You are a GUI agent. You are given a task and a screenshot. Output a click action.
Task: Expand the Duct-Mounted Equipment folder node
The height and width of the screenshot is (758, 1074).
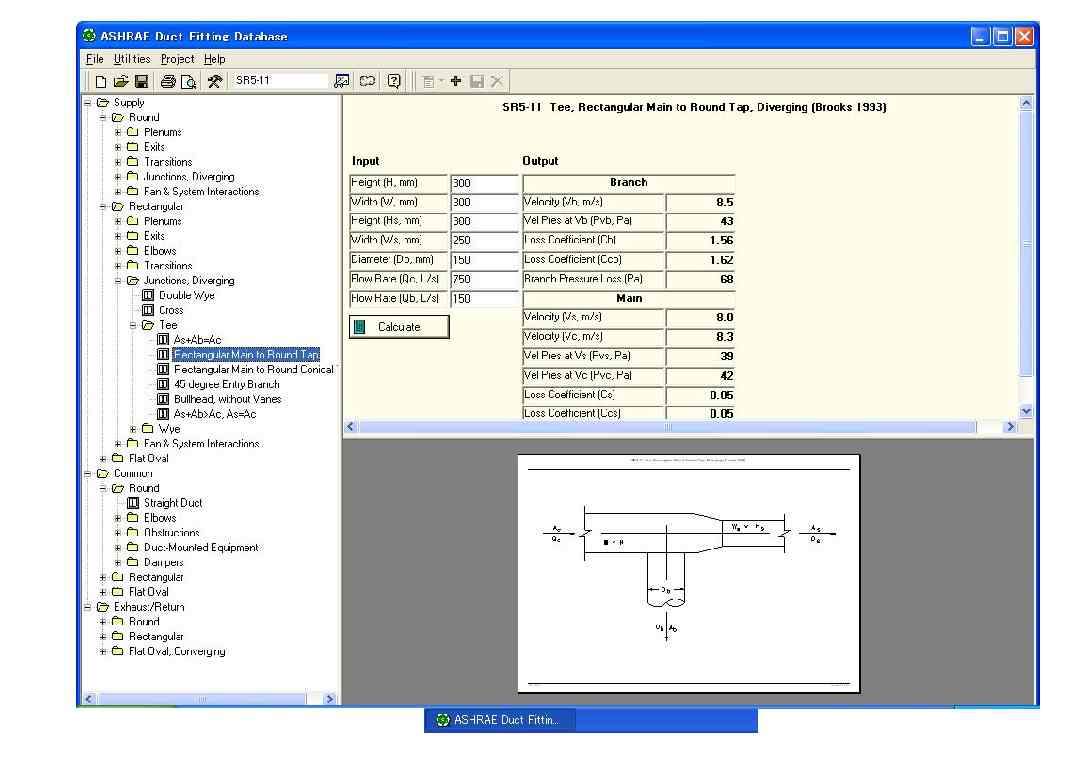point(118,548)
